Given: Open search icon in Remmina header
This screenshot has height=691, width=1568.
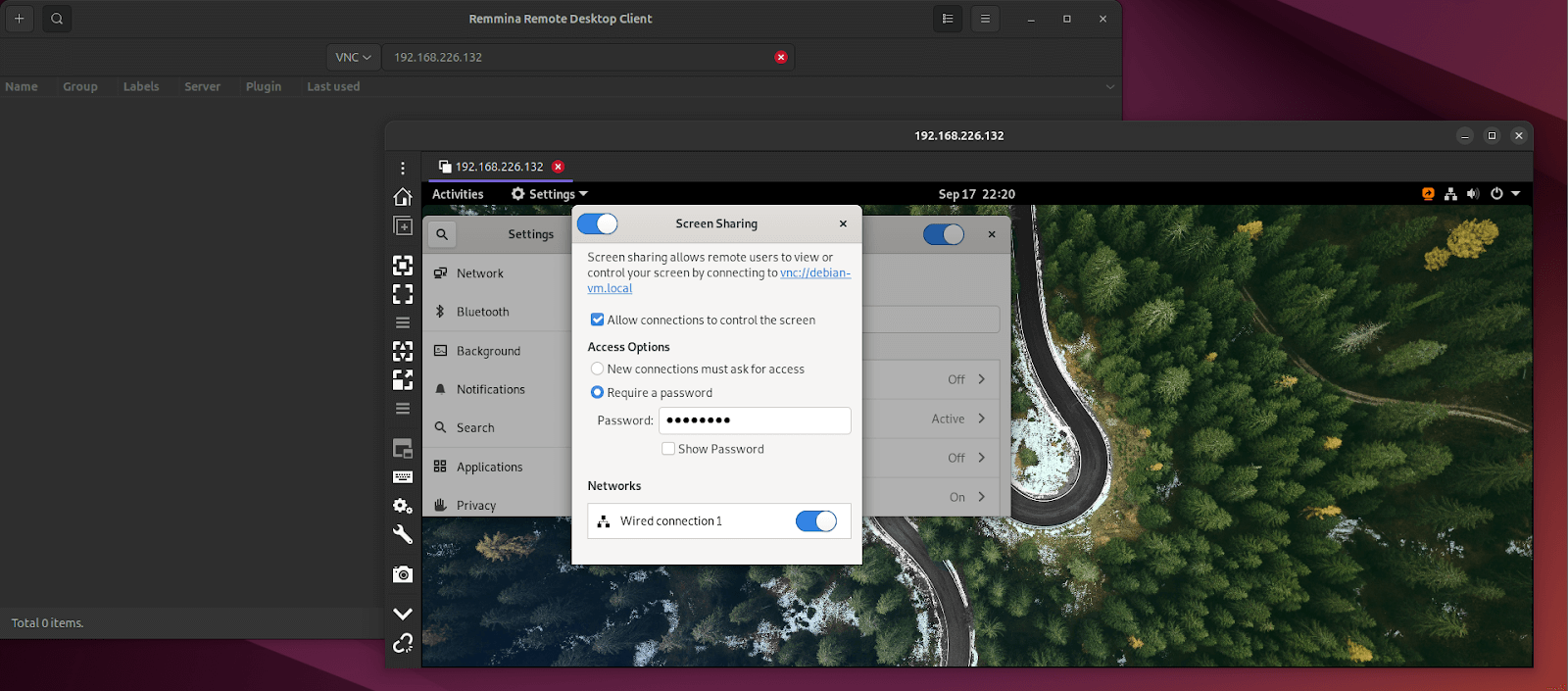Looking at the screenshot, I should click(57, 19).
